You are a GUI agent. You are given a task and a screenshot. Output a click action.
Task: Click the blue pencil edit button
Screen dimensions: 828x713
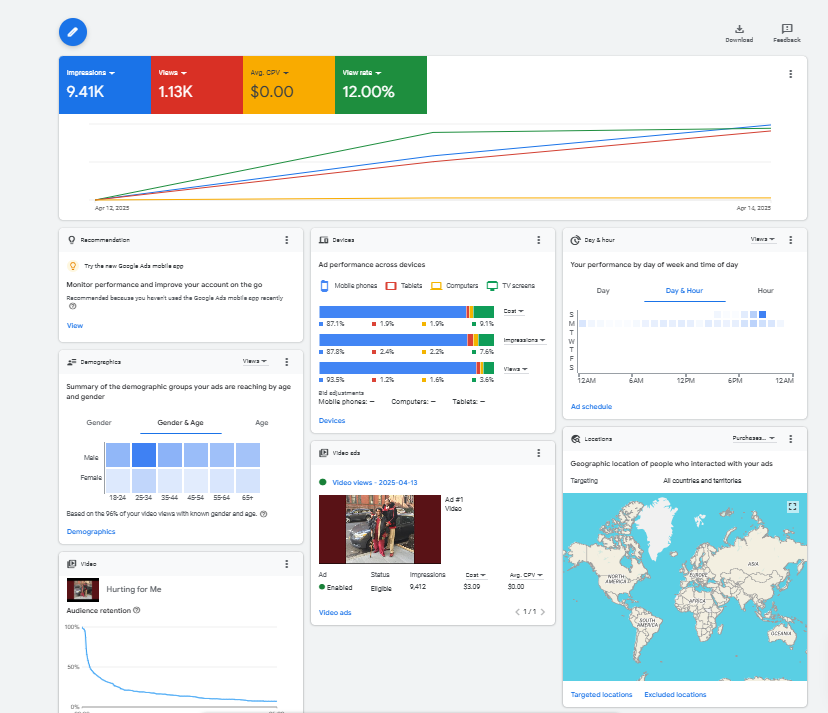tap(73, 32)
